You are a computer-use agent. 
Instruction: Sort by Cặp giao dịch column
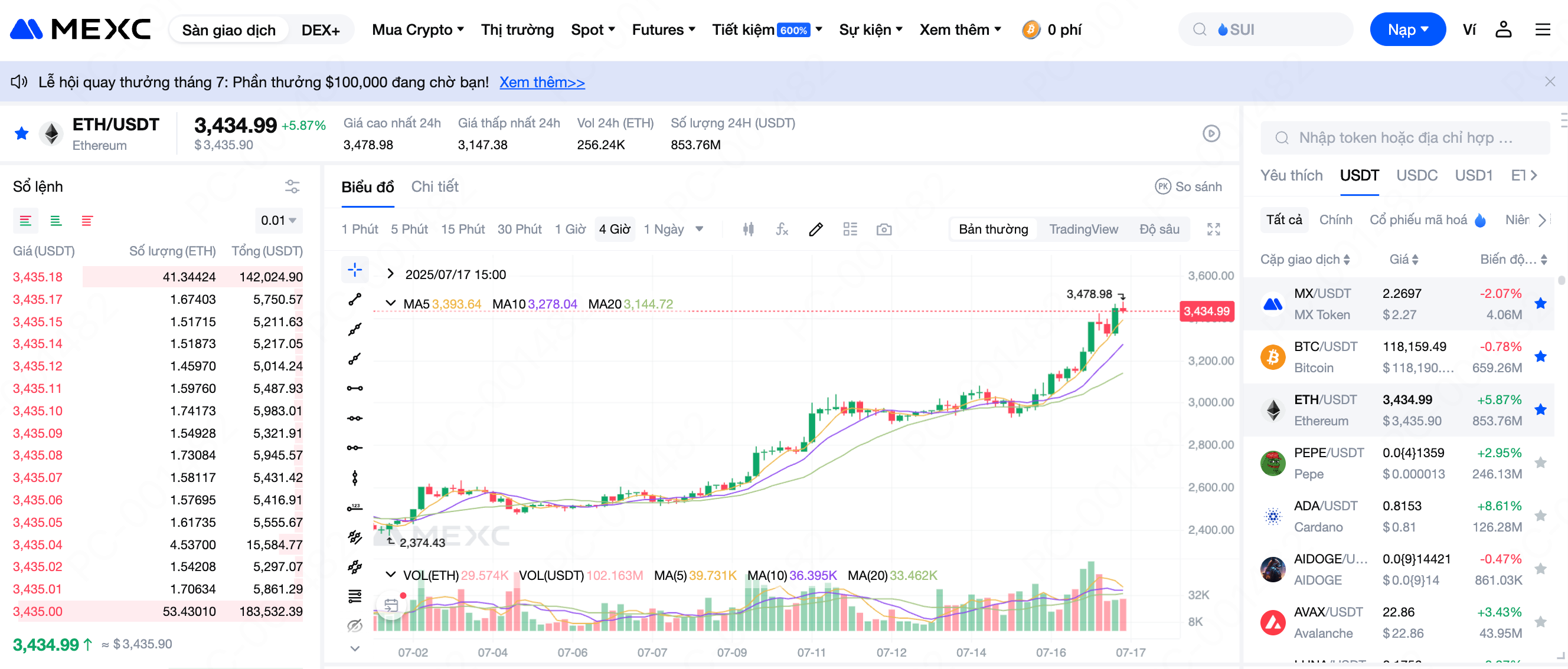(x=1305, y=259)
